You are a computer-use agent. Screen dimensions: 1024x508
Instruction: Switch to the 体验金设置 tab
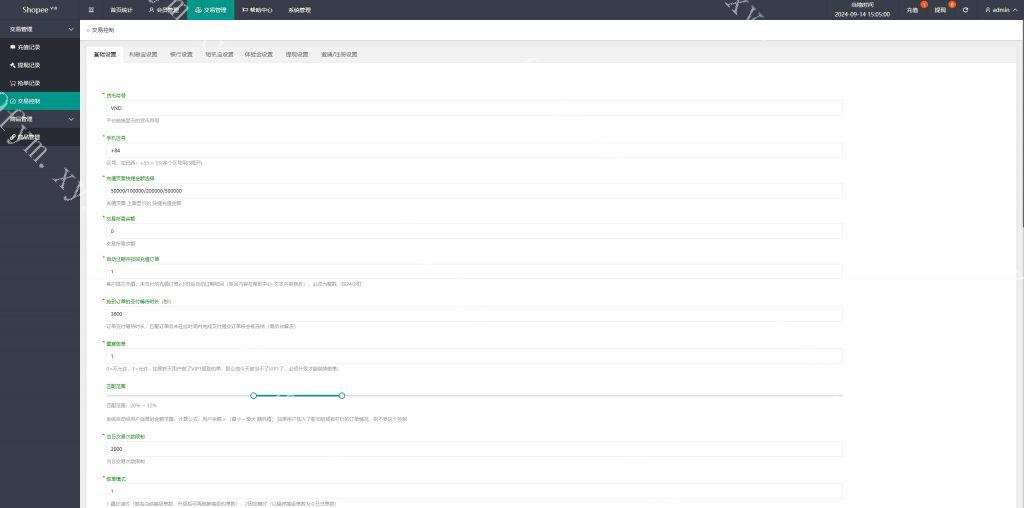click(x=259, y=55)
